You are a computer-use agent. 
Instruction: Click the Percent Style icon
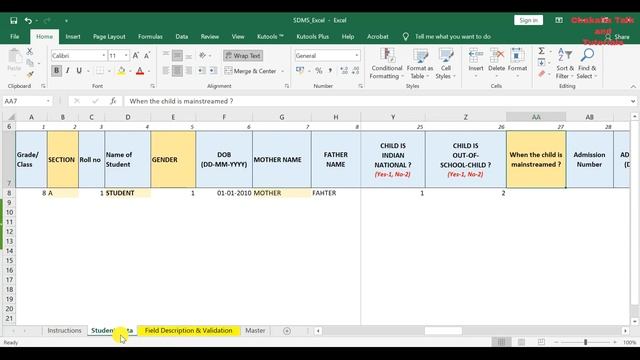click(x=319, y=71)
